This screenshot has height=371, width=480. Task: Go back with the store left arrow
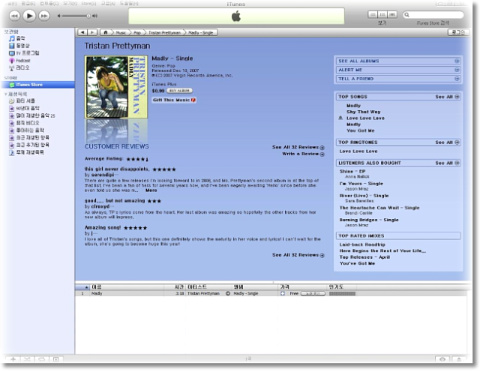tap(83, 32)
